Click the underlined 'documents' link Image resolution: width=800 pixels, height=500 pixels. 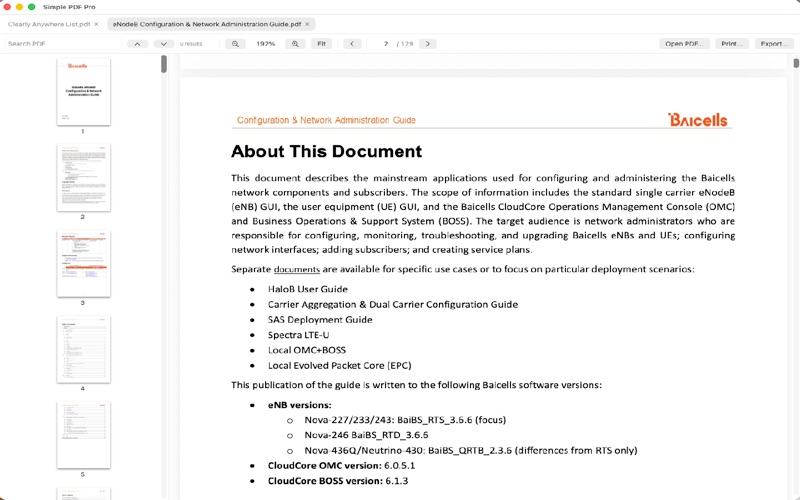click(297, 269)
